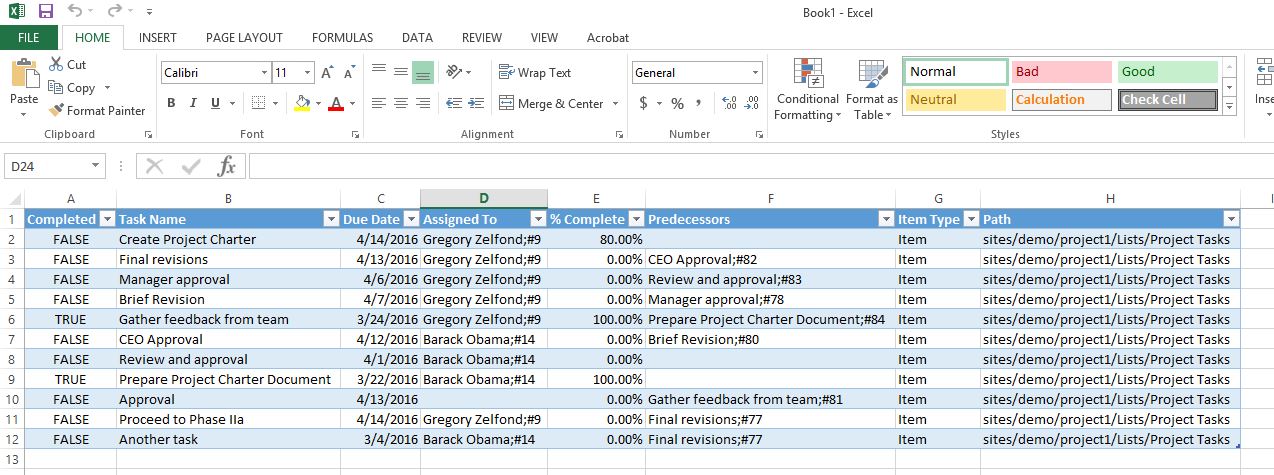Expand the font name Calibri dropdown
1274x475 pixels.
click(264, 73)
